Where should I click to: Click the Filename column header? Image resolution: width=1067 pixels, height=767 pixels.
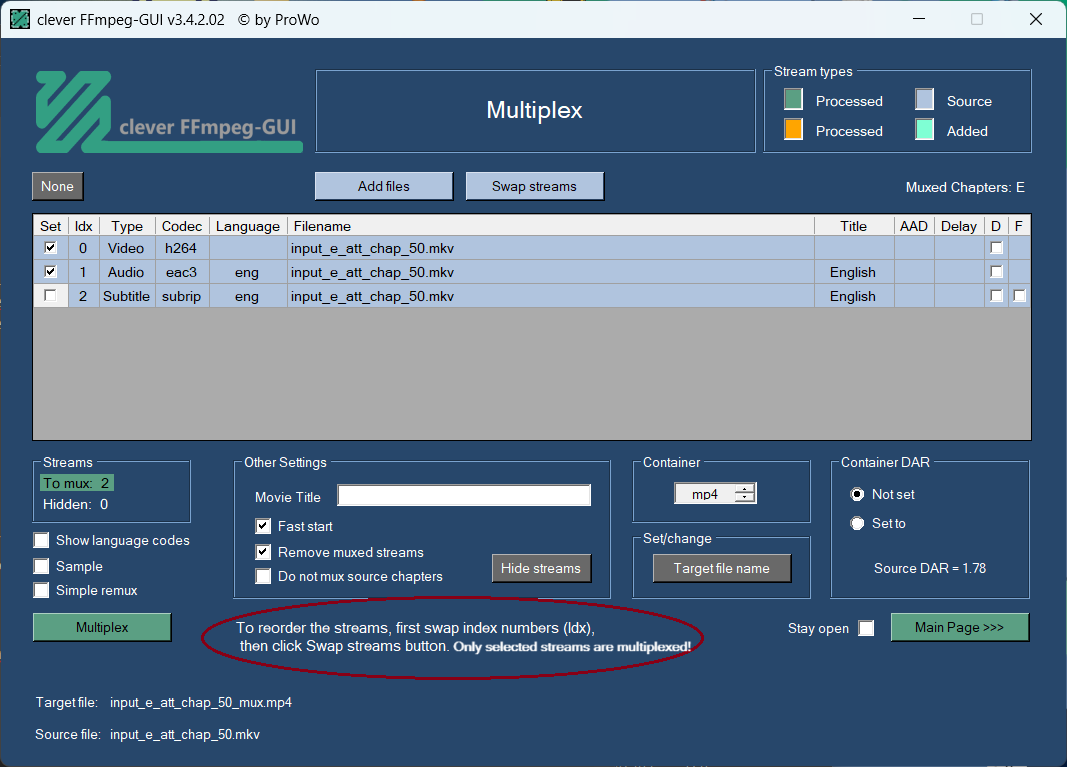(551, 226)
